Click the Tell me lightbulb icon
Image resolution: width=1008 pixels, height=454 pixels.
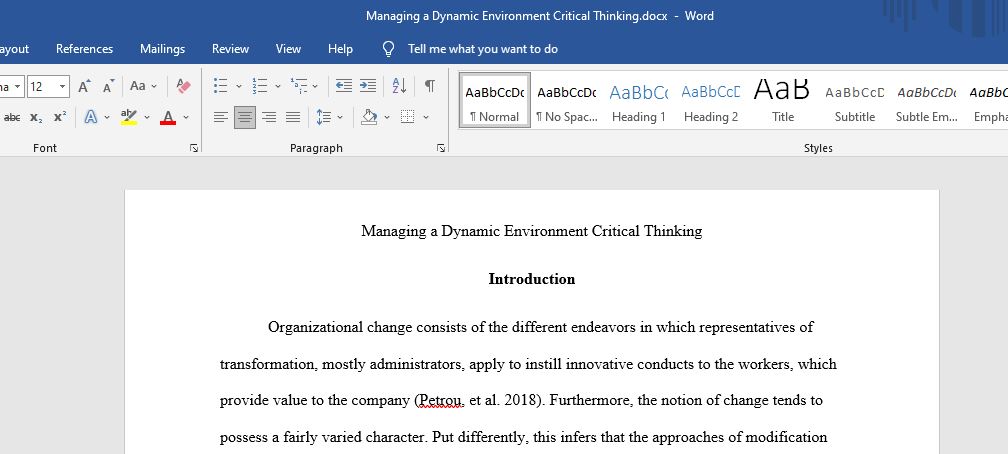point(388,49)
